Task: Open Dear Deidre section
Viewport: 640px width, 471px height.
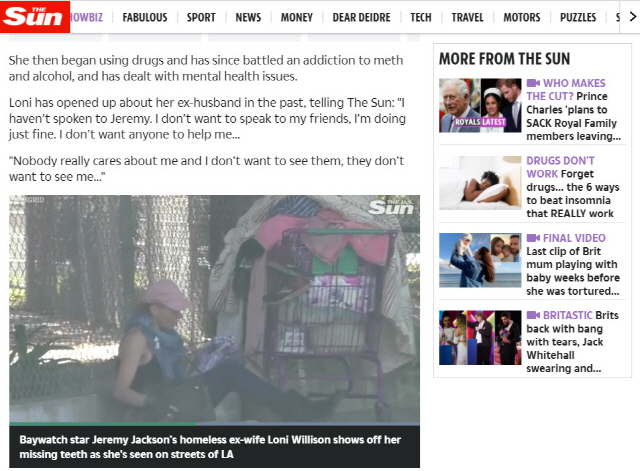Action: pyautogui.click(x=361, y=18)
